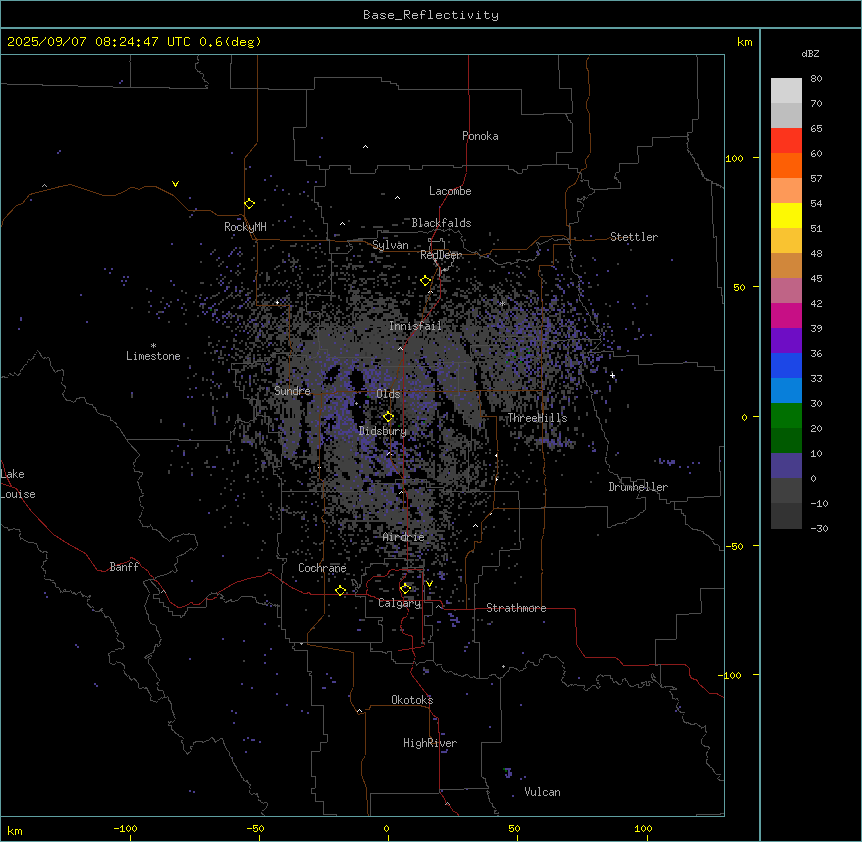Click the Limestone label
This screenshot has height=842, width=862.
point(153,356)
